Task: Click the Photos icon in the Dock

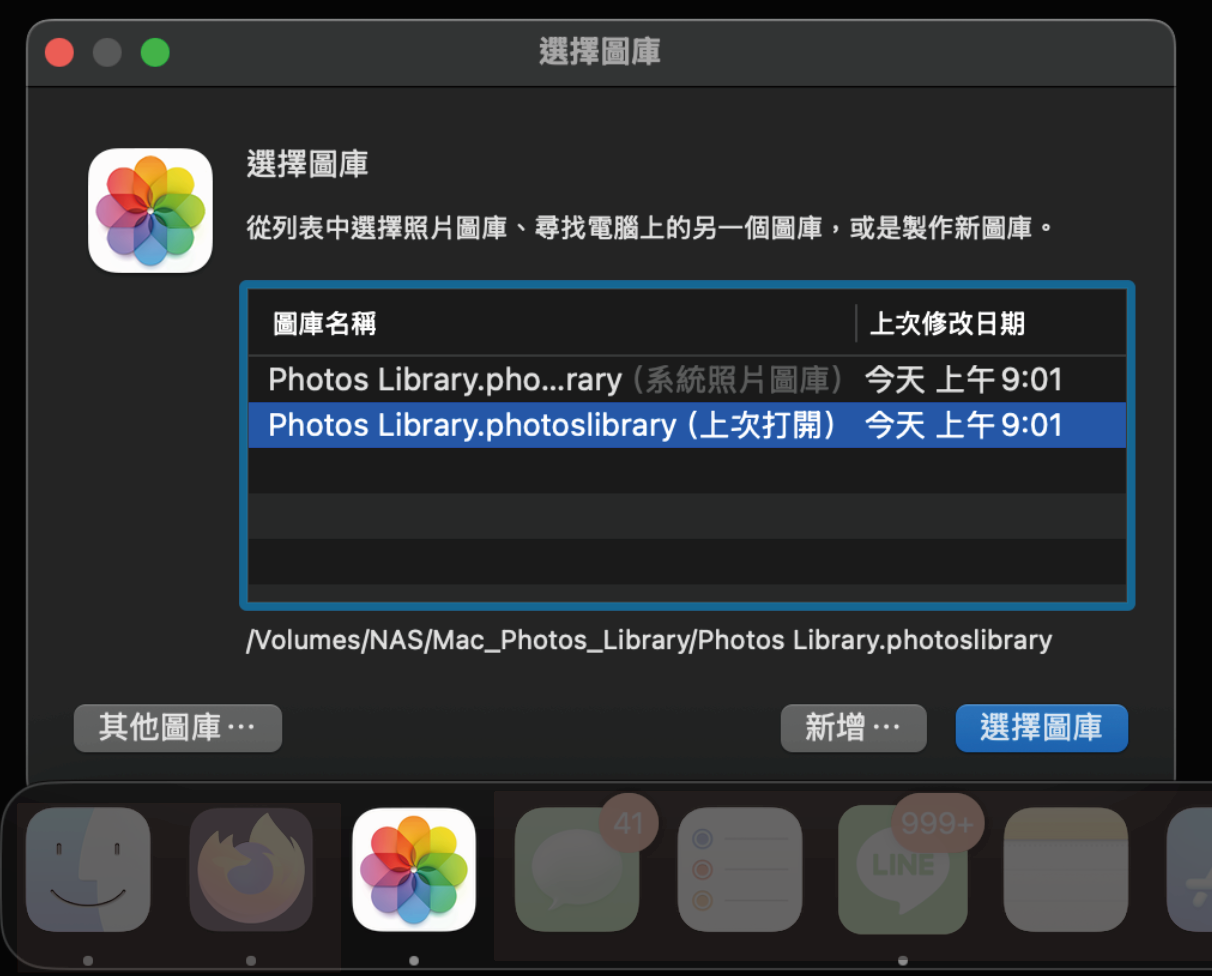Action: coord(414,870)
